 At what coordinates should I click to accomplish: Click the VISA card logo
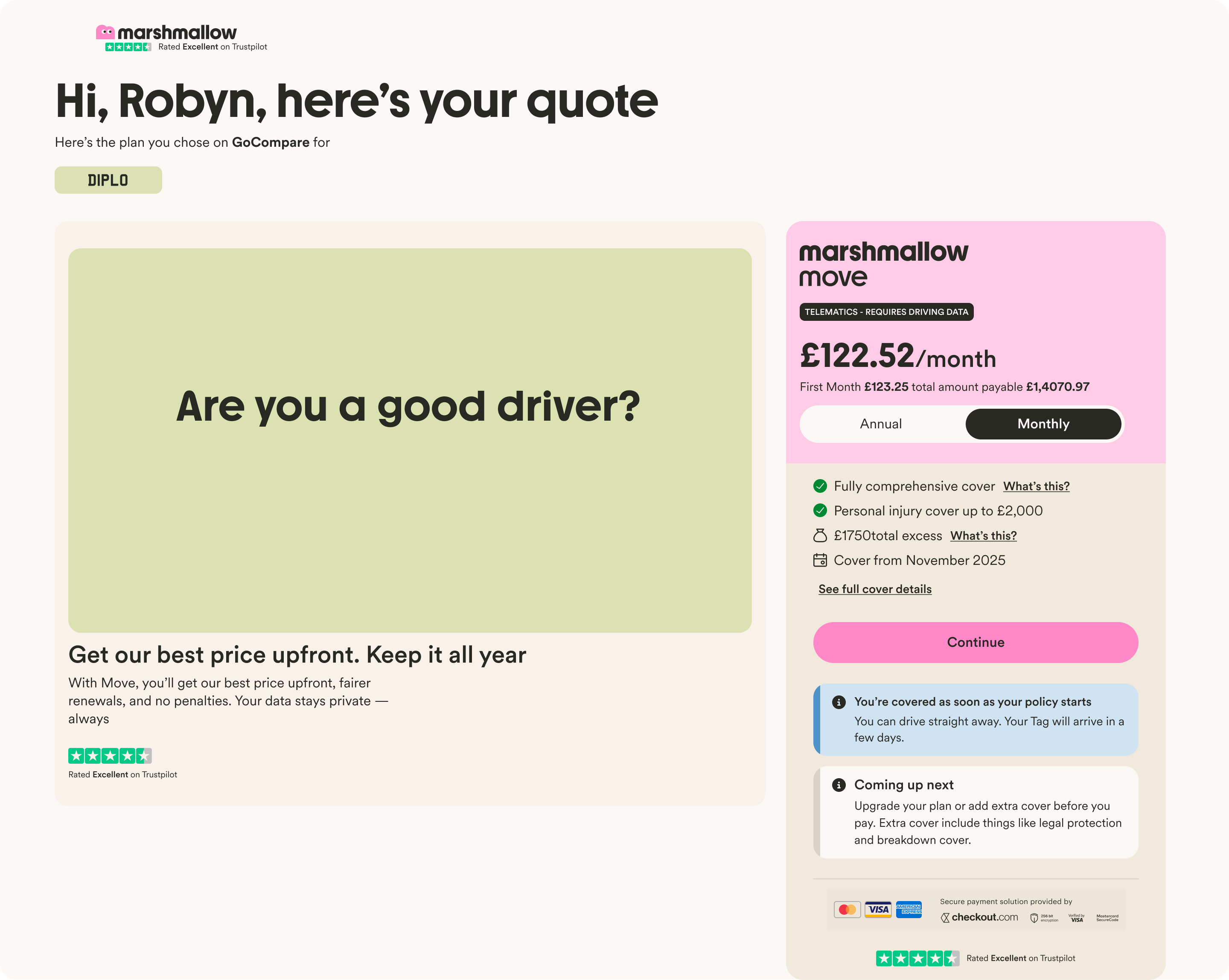[x=878, y=909]
